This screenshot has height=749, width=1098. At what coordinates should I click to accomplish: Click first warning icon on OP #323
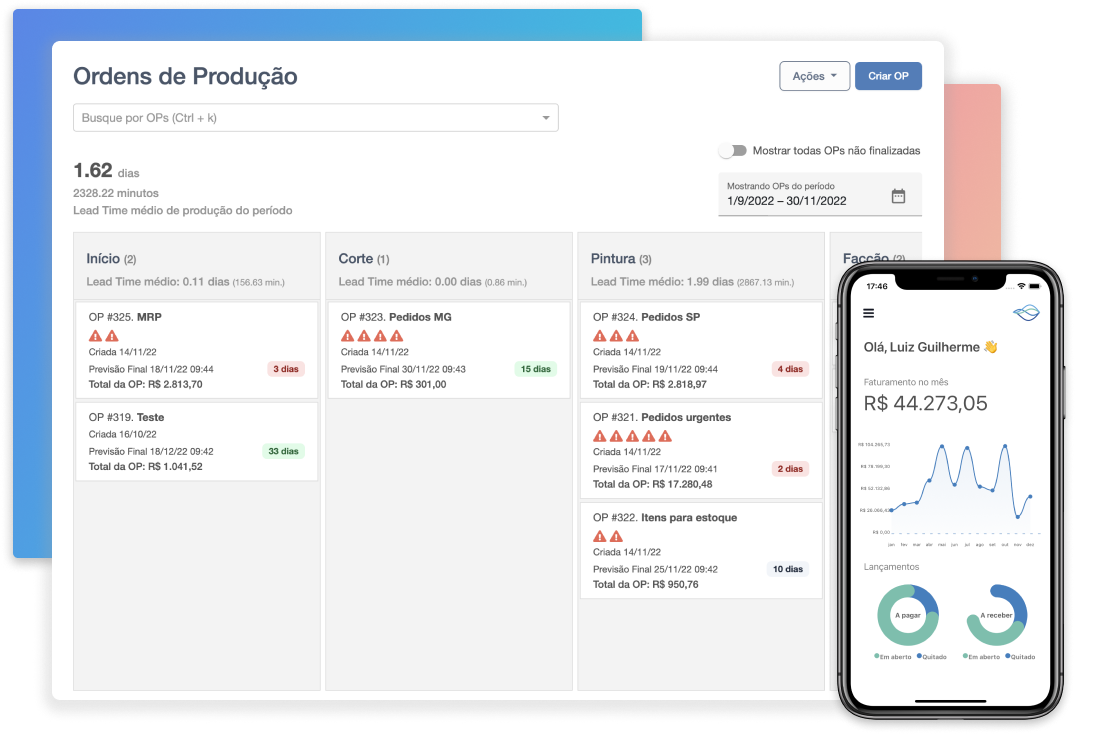click(x=348, y=336)
